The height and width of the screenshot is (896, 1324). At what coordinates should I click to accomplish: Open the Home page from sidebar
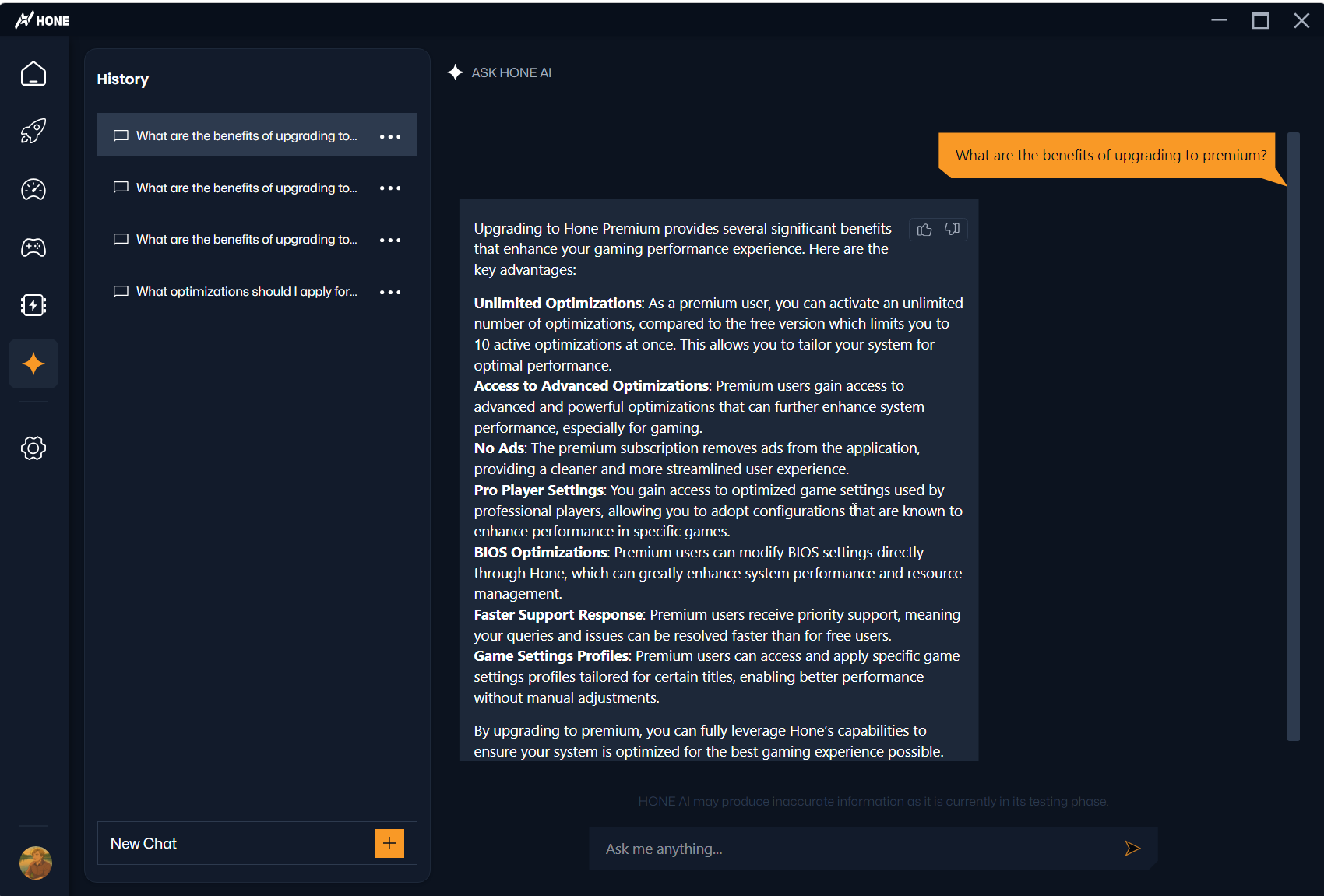point(33,74)
